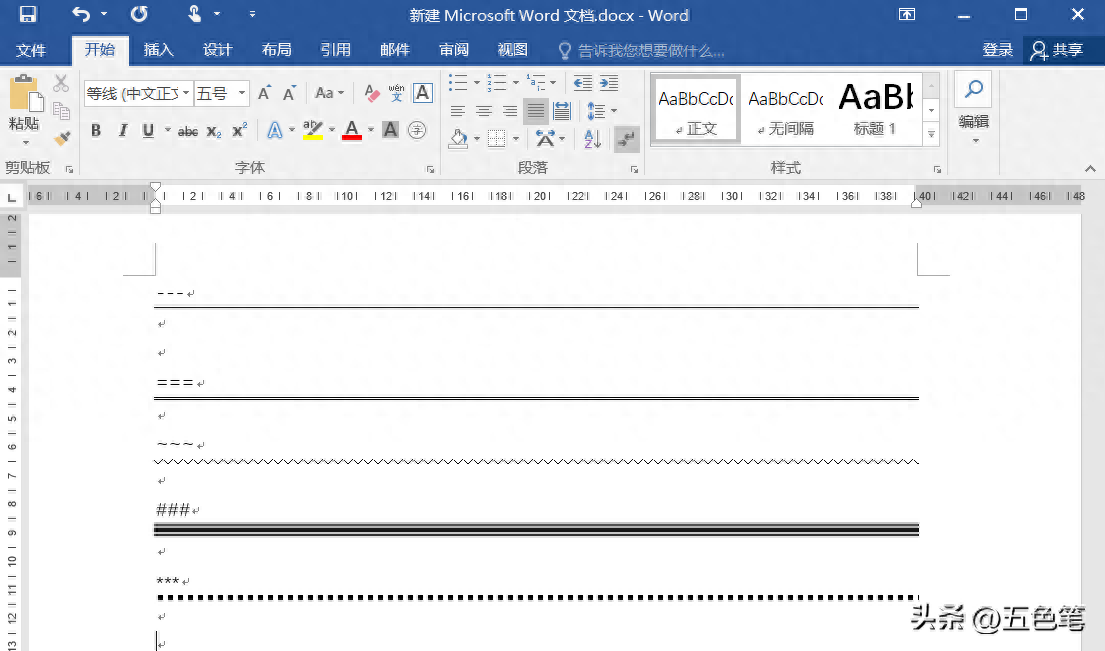Apply the red font color swatch
The image size is (1105, 651).
coord(352,130)
